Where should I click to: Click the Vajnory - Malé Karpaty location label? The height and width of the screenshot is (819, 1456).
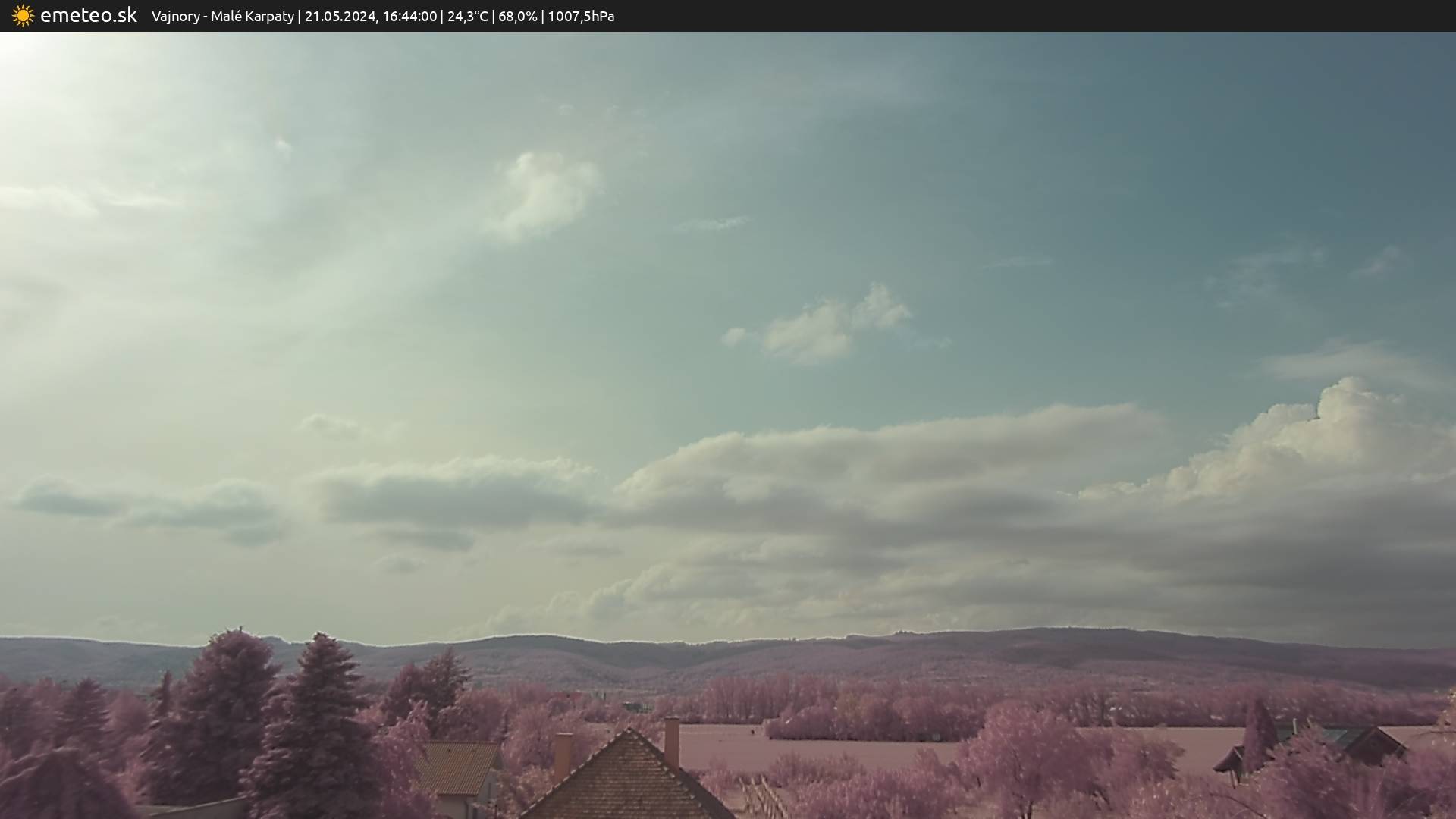(x=222, y=17)
